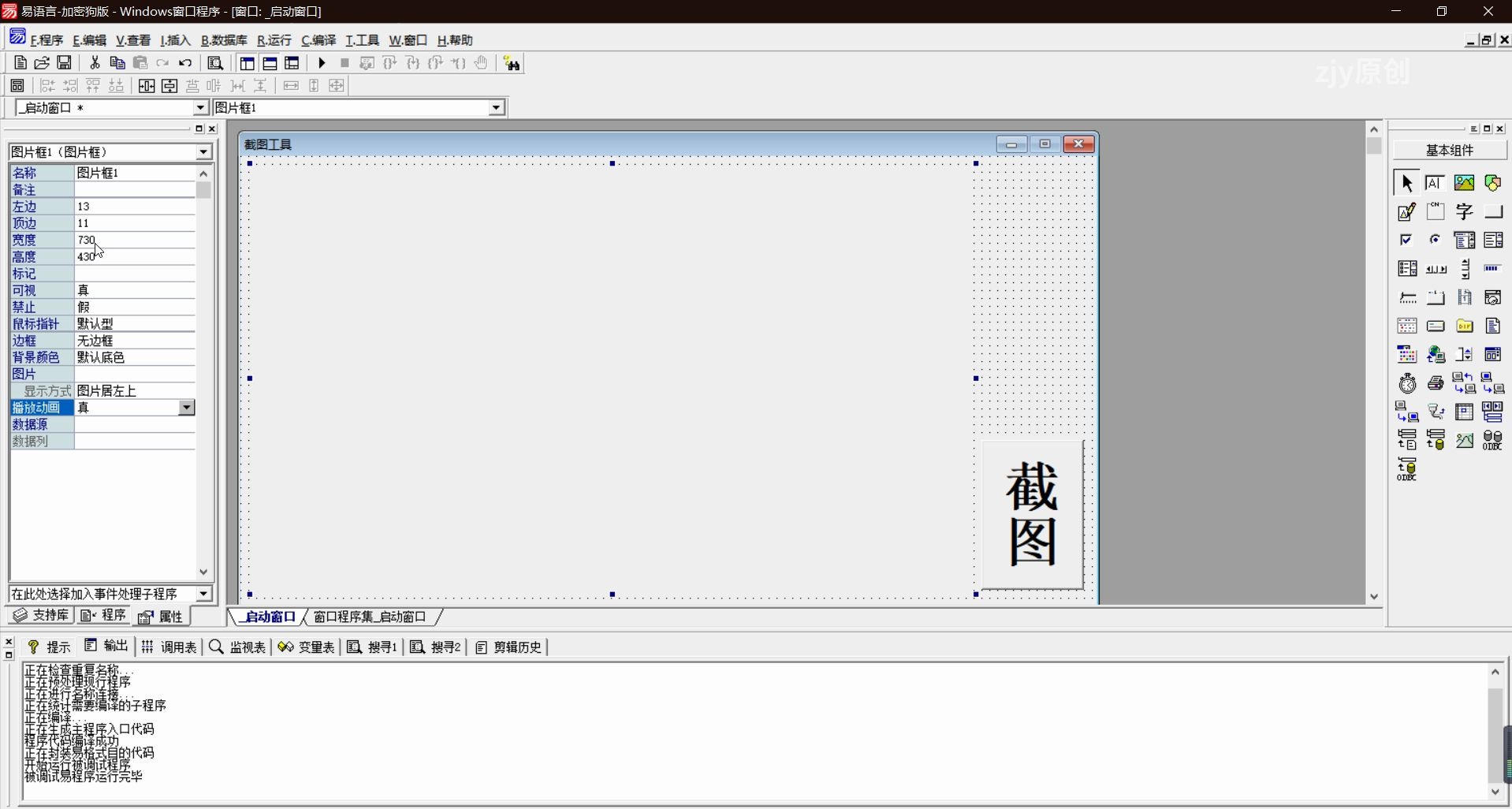Select the tab control component icon
Screen dimensions: 1512x809
click(x=1436, y=297)
